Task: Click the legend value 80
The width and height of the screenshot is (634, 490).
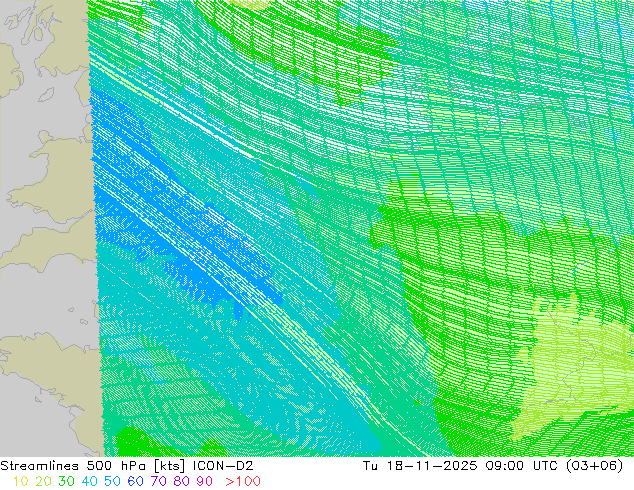Action: pyautogui.click(x=182, y=481)
